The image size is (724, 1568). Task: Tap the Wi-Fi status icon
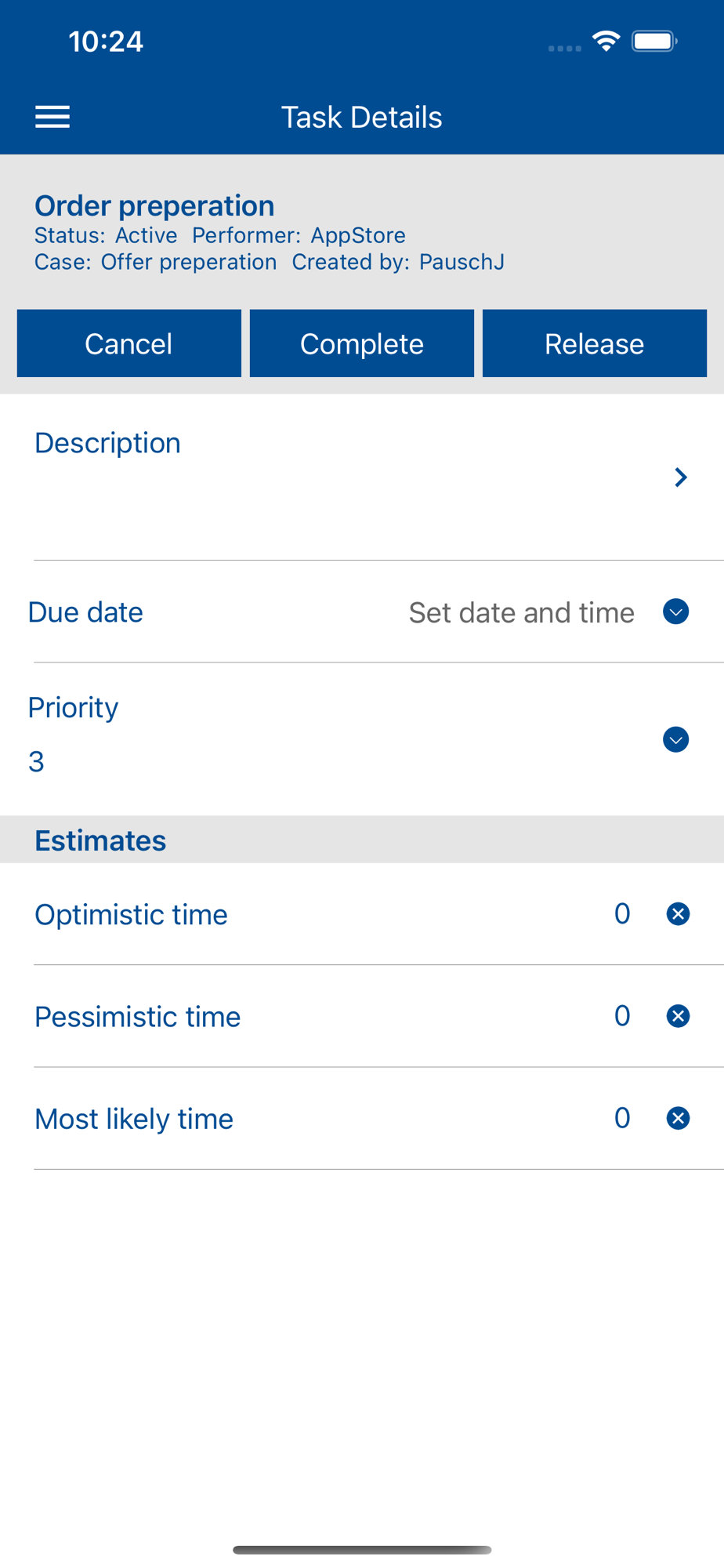606,41
